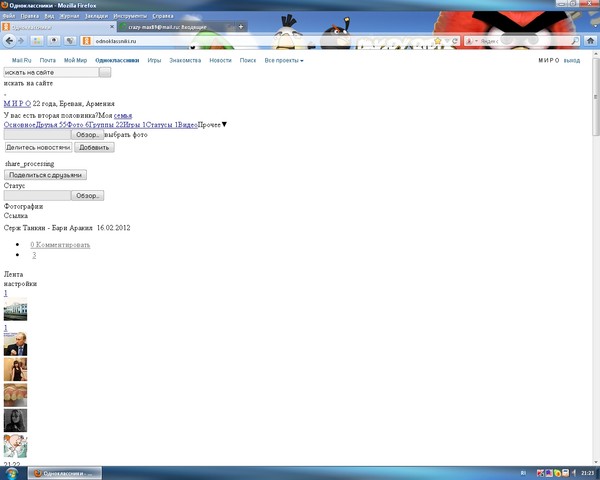Viewport: 600px width, 480px height.
Task: Click the 0 Комментировать link
Action: point(60,245)
